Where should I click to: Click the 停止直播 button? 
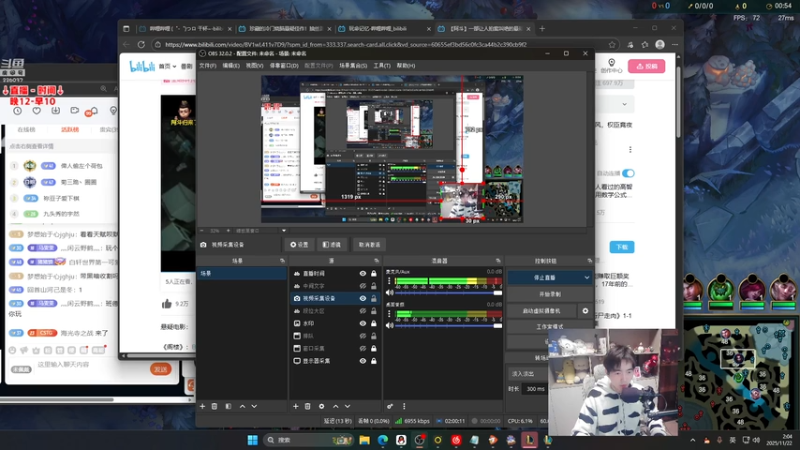click(545, 278)
